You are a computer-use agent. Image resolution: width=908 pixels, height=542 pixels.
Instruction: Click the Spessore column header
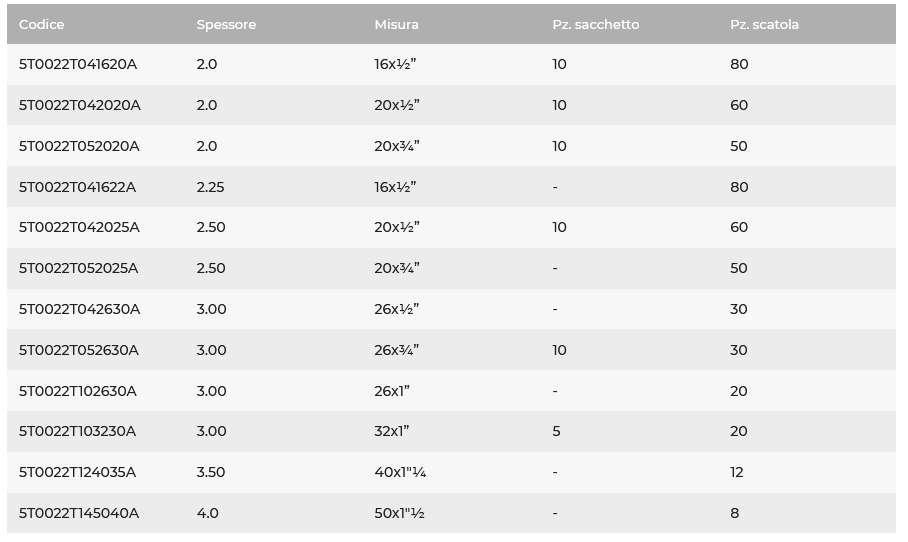(x=226, y=25)
